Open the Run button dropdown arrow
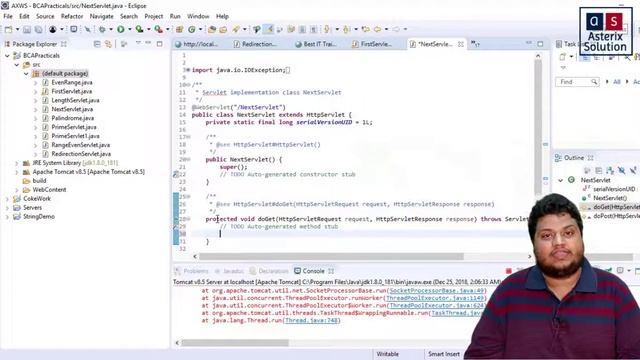 click(x=129, y=29)
